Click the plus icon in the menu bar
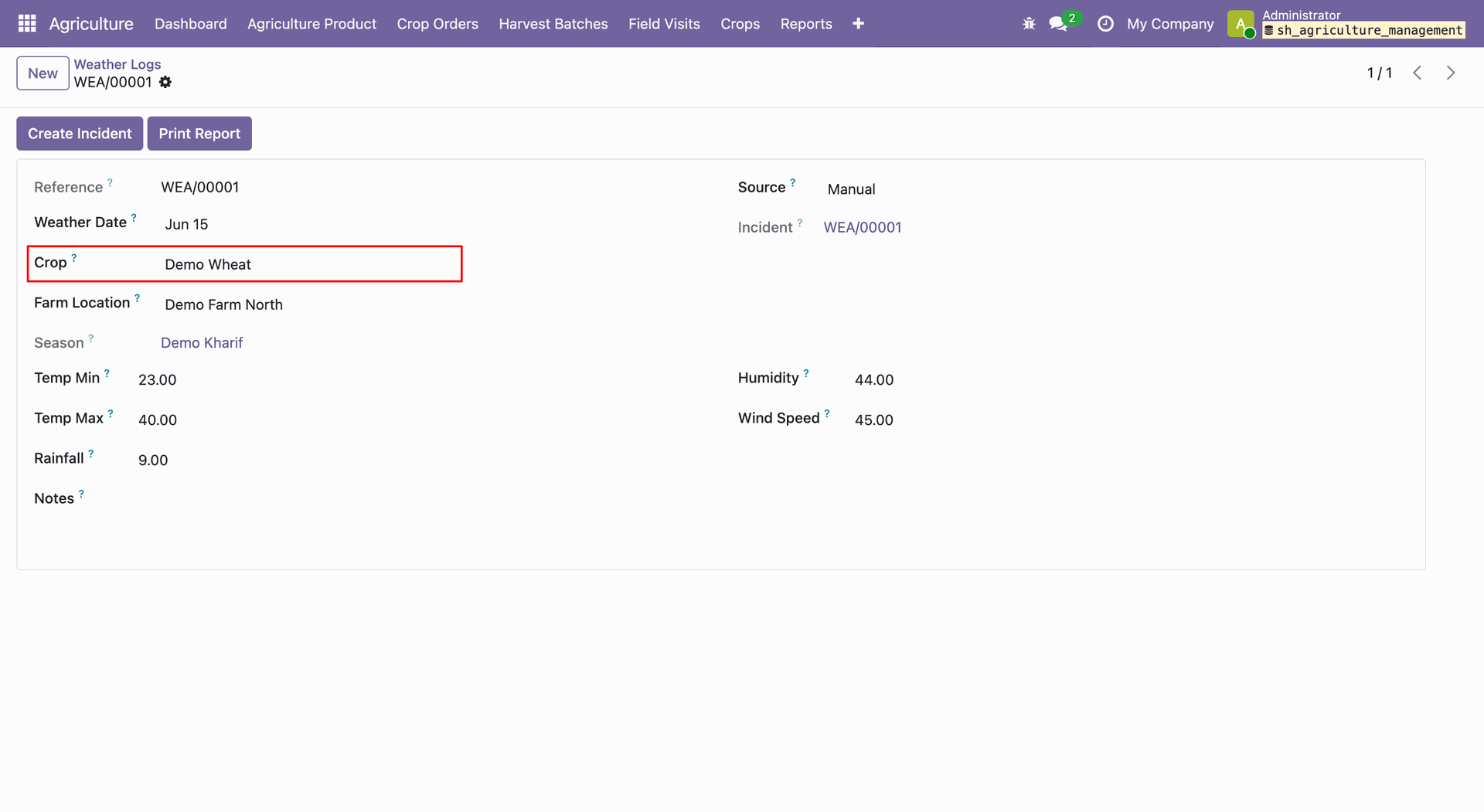The image size is (1484, 812). (x=858, y=23)
